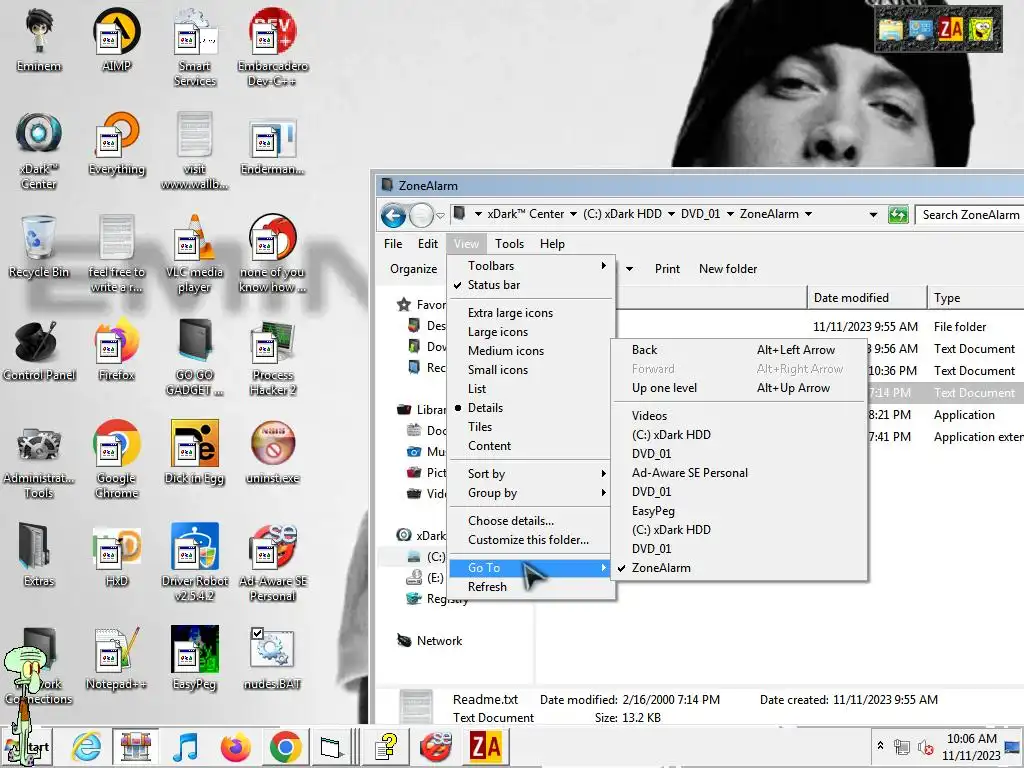
Task: Select the nudes.BAT desktop file
Action: click(x=272, y=658)
